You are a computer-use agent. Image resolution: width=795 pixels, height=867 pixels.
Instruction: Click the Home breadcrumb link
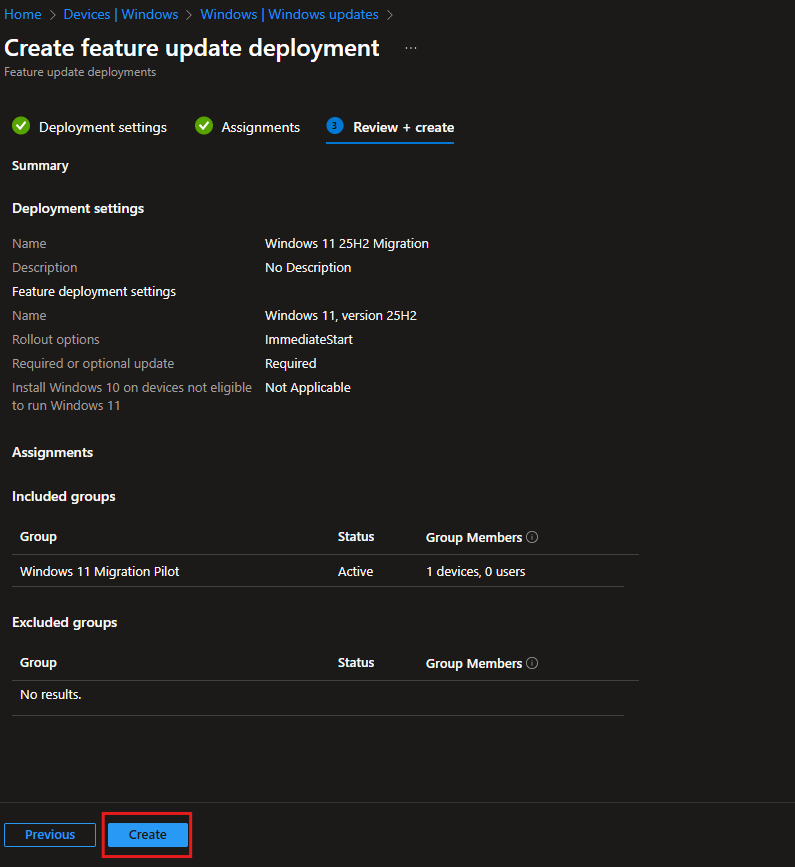tap(23, 14)
